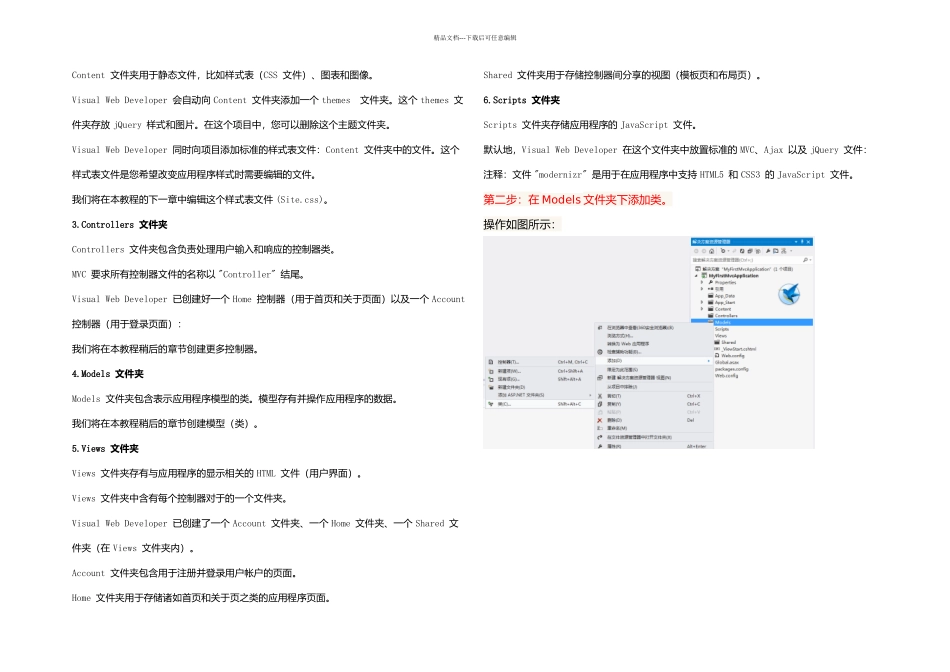The height and width of the screenshot is (672, 950).
Task: Click the text '操作如图所示:'
Action: 519,225
